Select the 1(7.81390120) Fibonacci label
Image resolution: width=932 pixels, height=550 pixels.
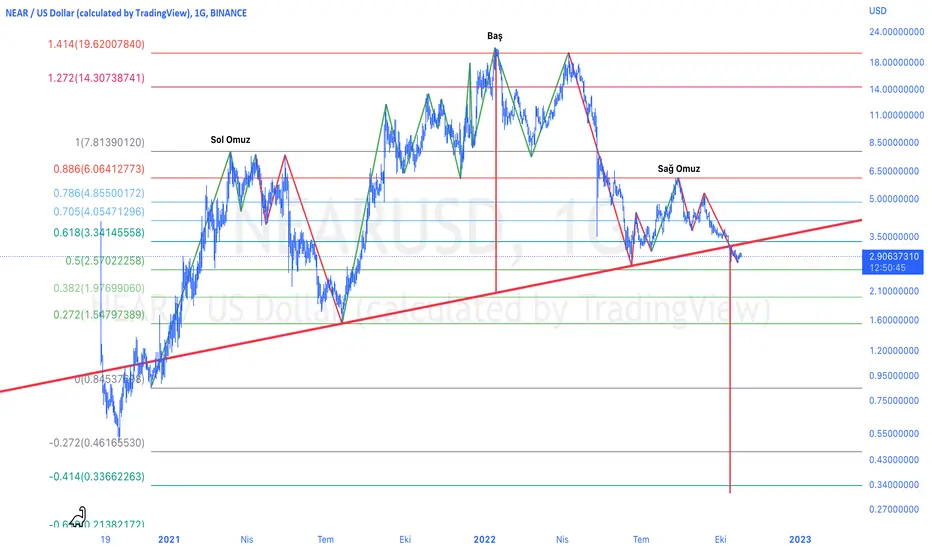pyautogui.click(x=109, y=142)
